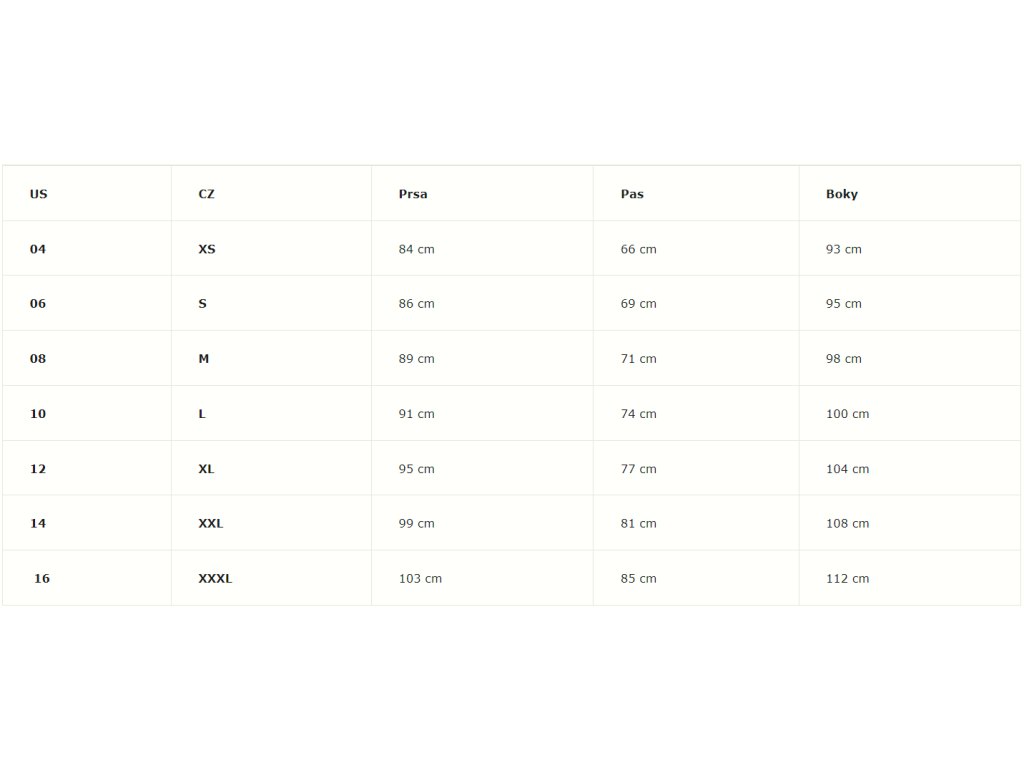Select the Pas column header

click(632, 194)
